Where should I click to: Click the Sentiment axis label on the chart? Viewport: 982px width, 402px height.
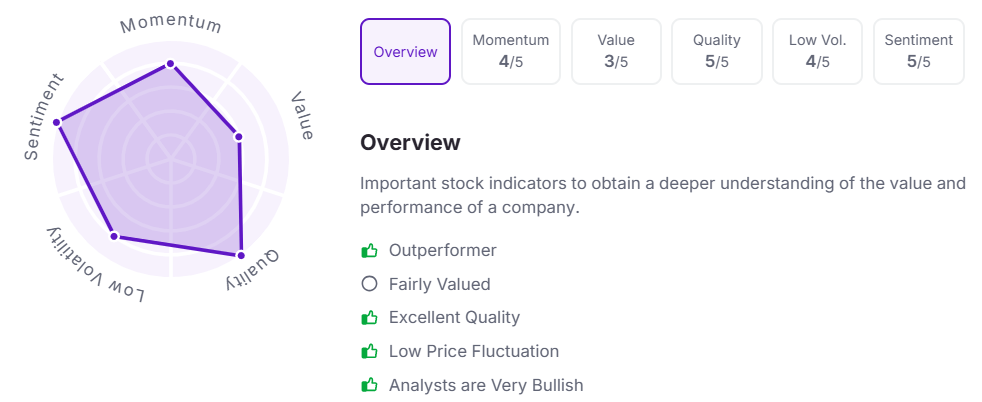pos(44,117)
